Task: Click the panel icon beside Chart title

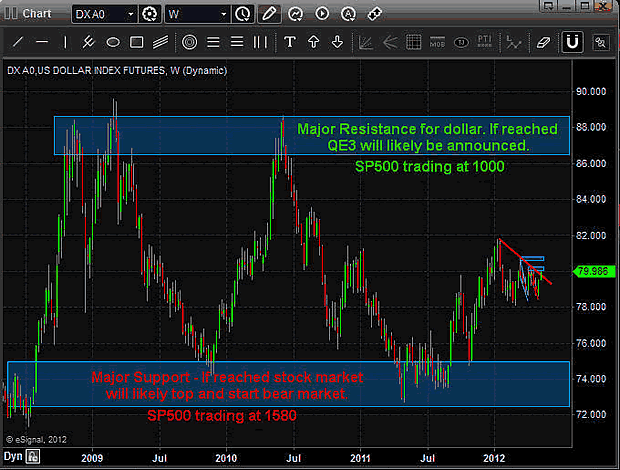Action: click(11, 14)
